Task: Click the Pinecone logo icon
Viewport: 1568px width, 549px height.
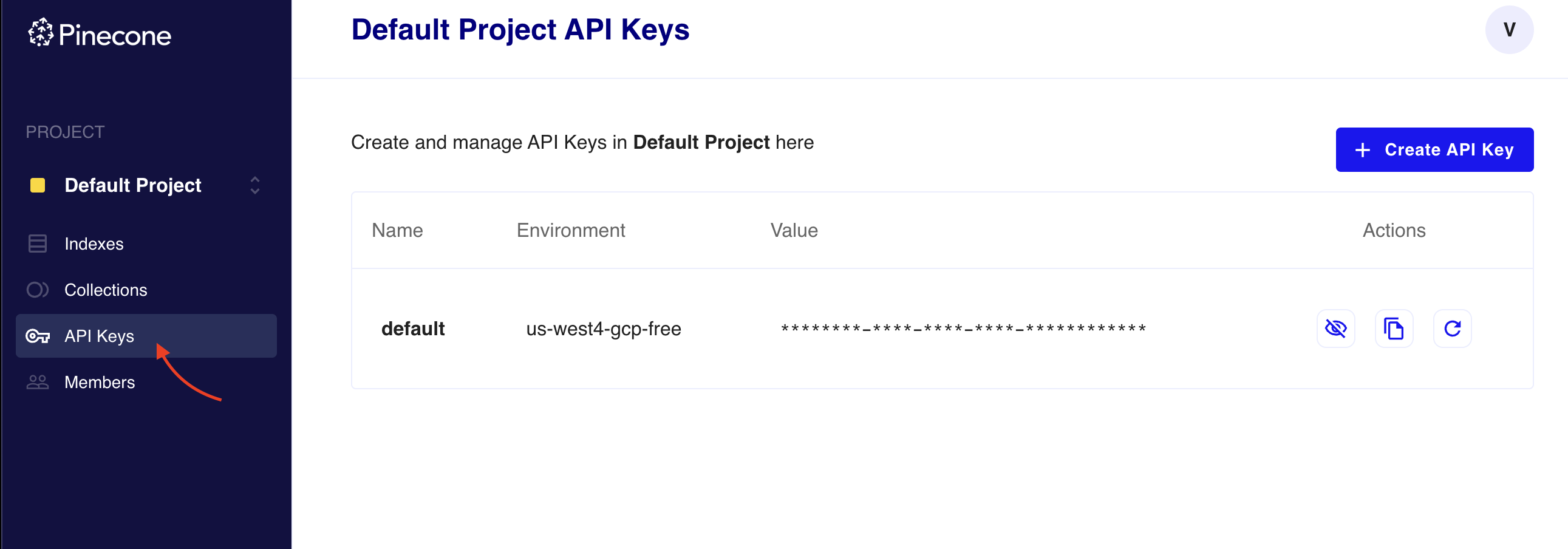Action: click(41, 33)
